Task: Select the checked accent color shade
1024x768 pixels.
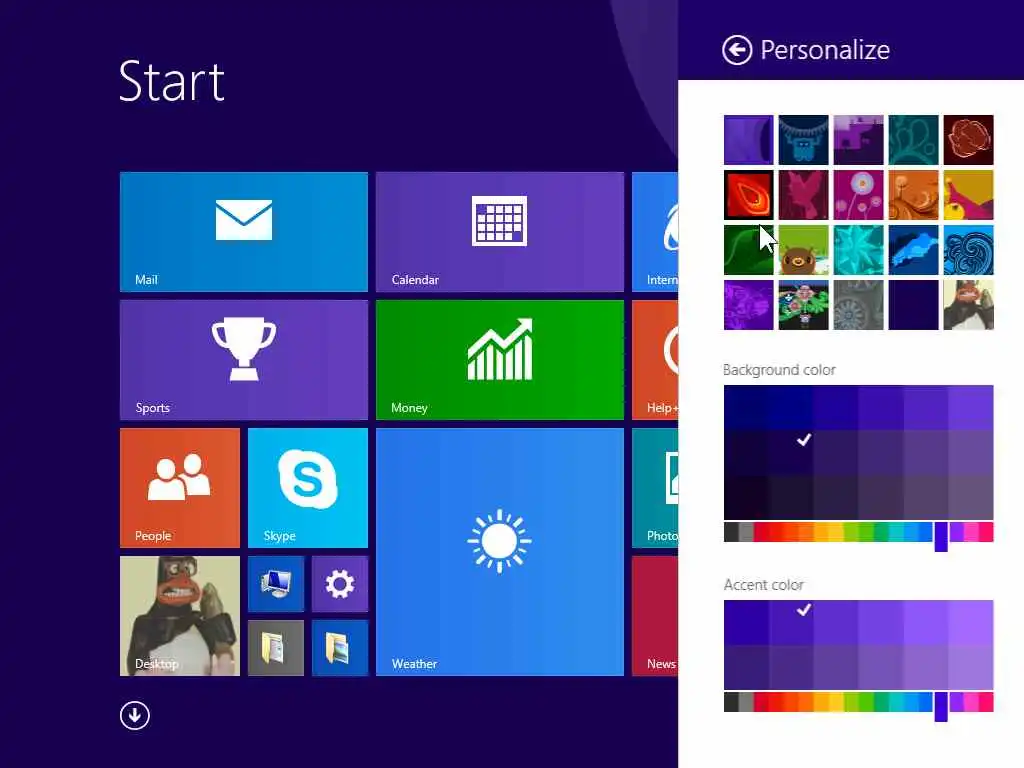Action: [x=791, y=622]
